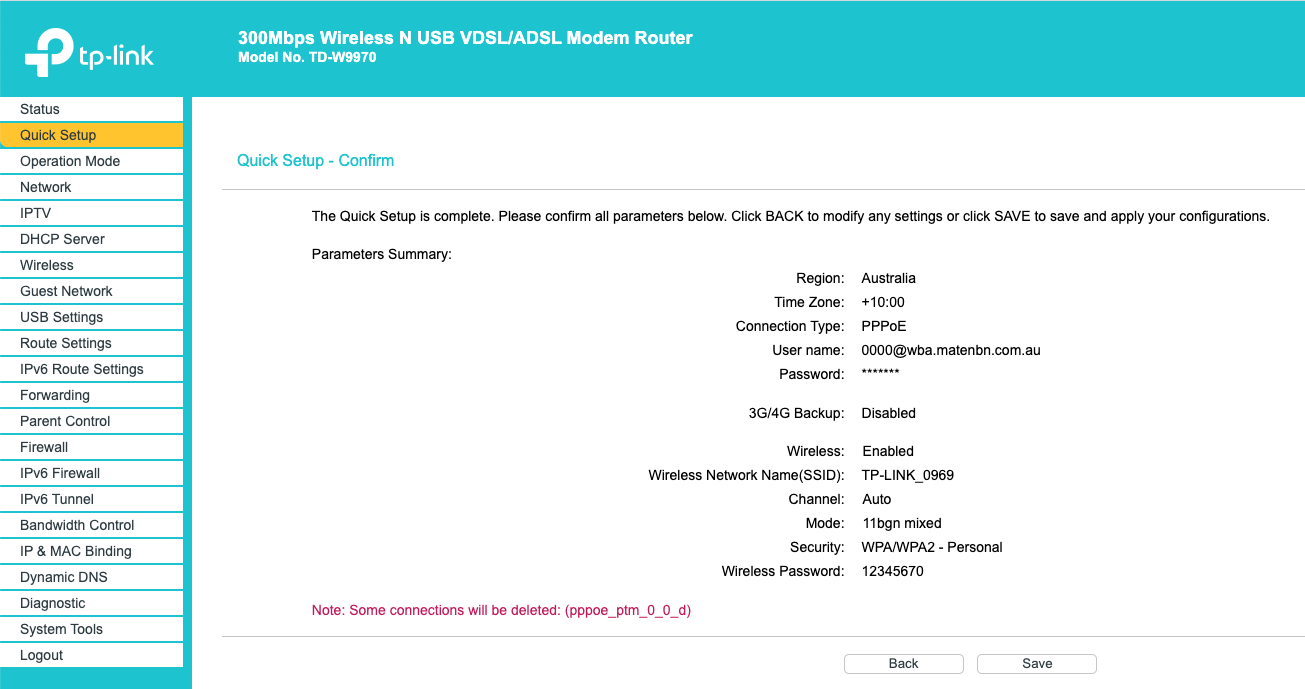Click the Back button

coord(904,664)
